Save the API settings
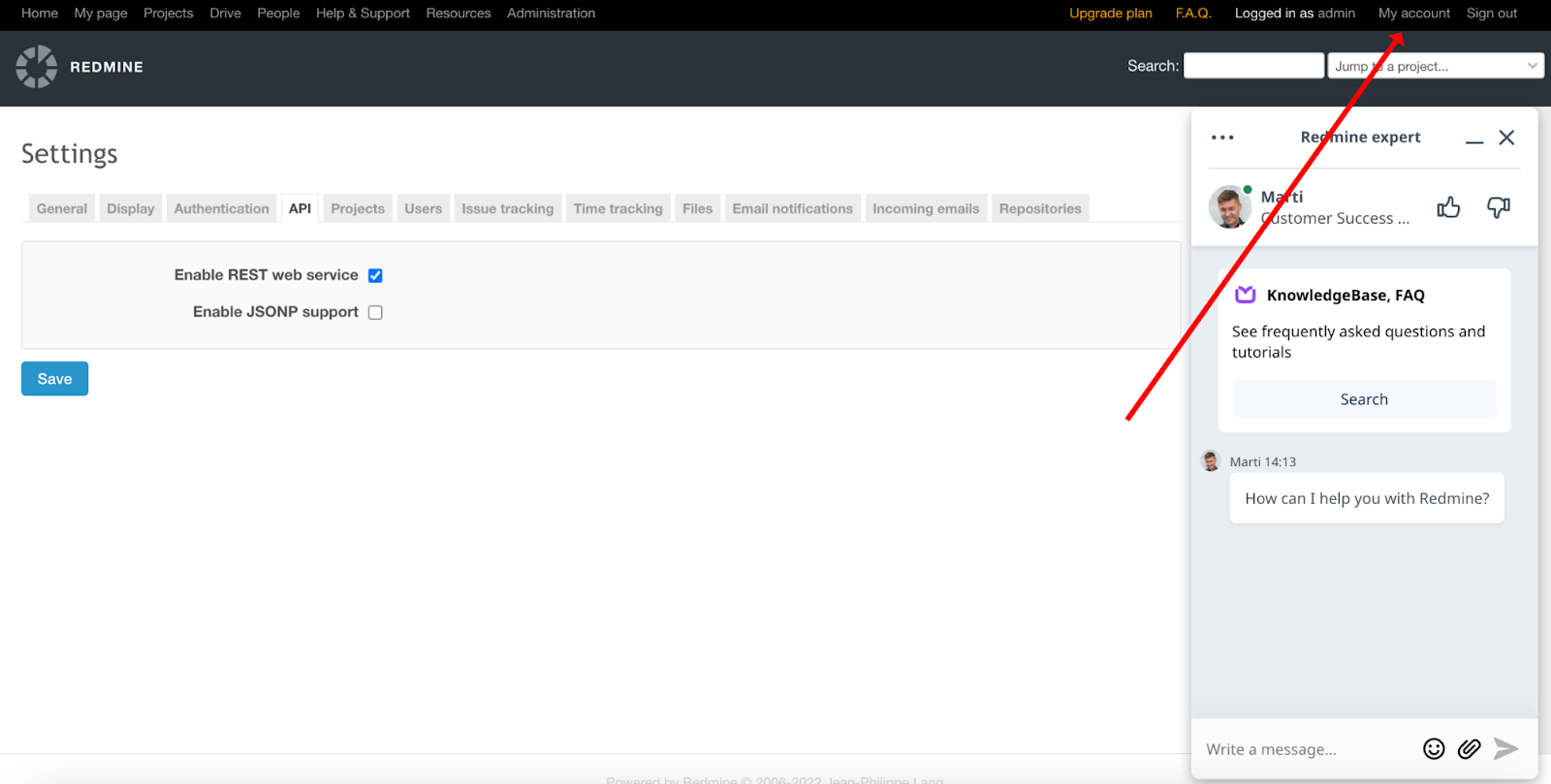The image size is (1551, 784). coord(55,379)
